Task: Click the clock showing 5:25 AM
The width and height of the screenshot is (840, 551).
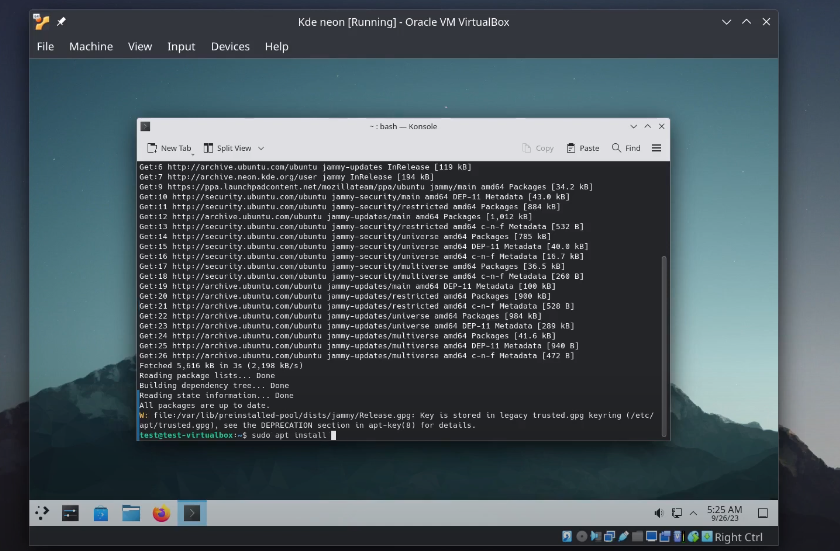Action: pos(724,513)
